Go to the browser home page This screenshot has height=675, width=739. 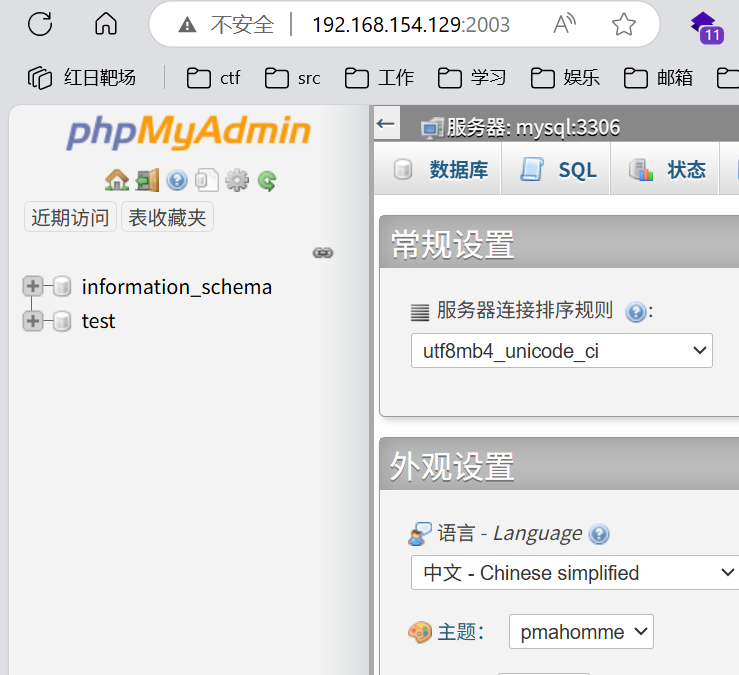106,24
